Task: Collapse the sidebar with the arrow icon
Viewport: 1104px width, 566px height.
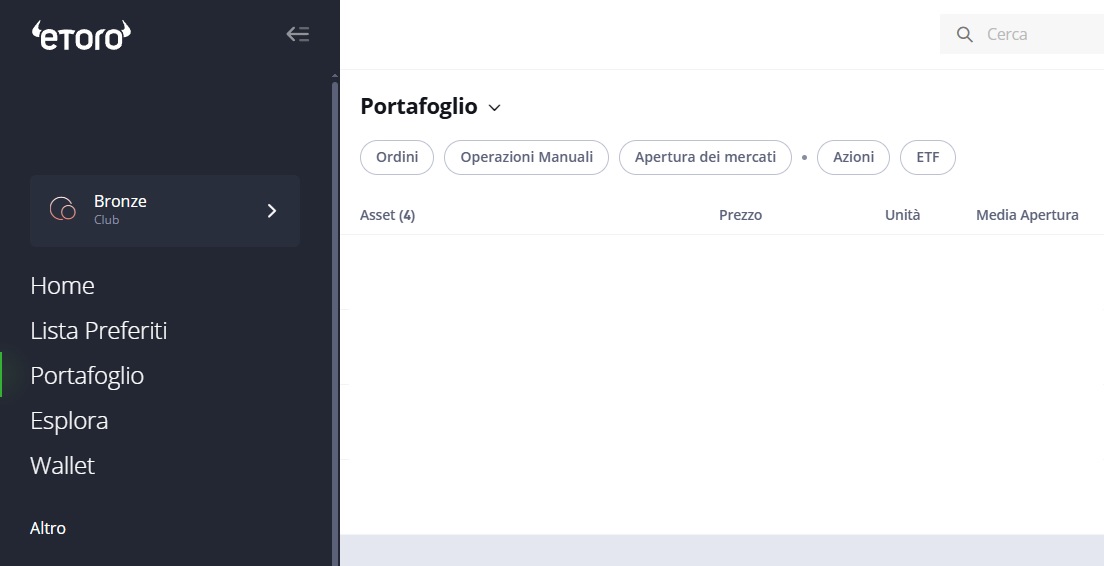Action: 297,34
